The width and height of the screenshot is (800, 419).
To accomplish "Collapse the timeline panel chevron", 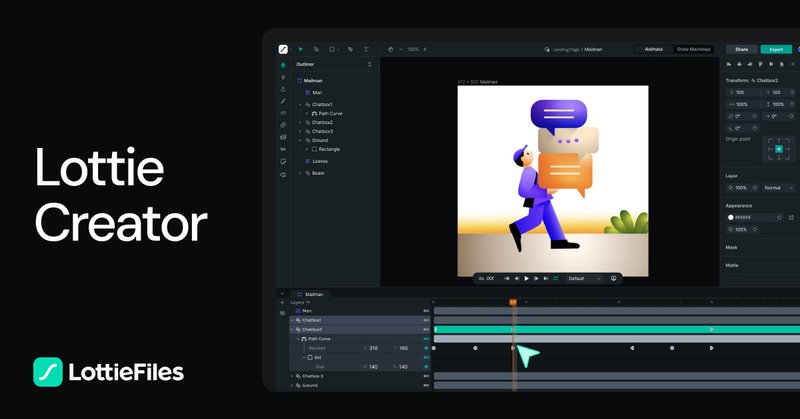I will pyautogui.click(x=282, y=294).
